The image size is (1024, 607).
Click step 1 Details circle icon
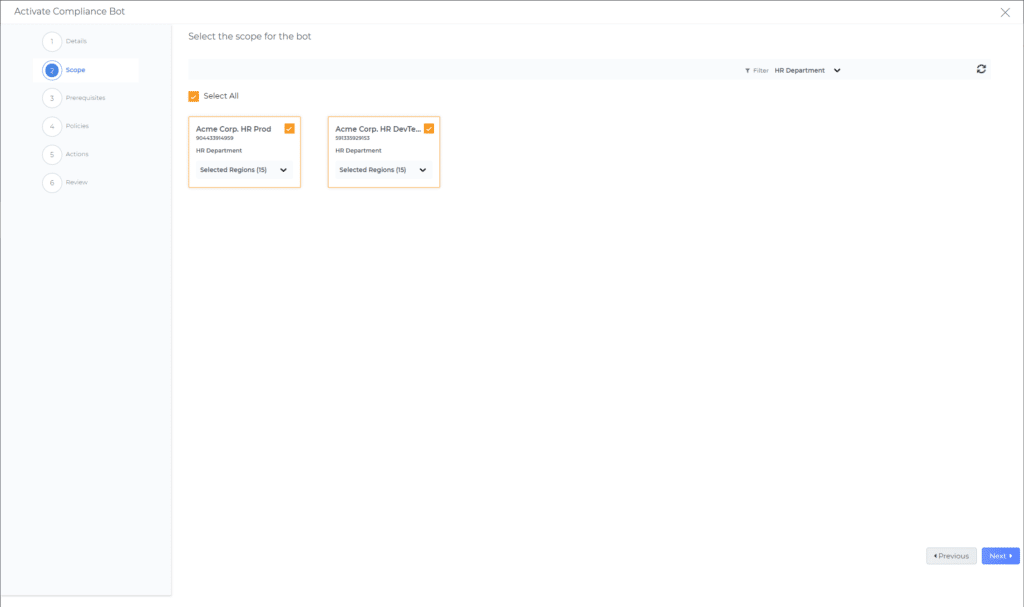click(x=52, y=42)
